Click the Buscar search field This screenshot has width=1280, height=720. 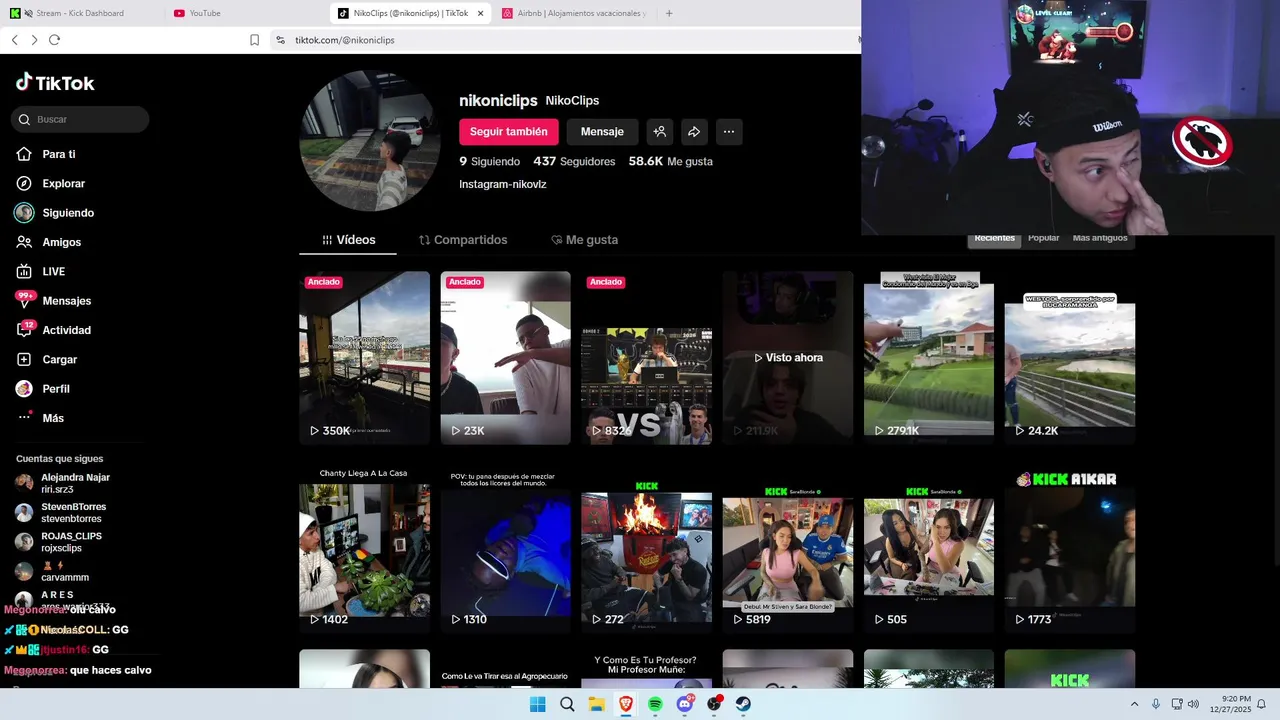[80, 119]
